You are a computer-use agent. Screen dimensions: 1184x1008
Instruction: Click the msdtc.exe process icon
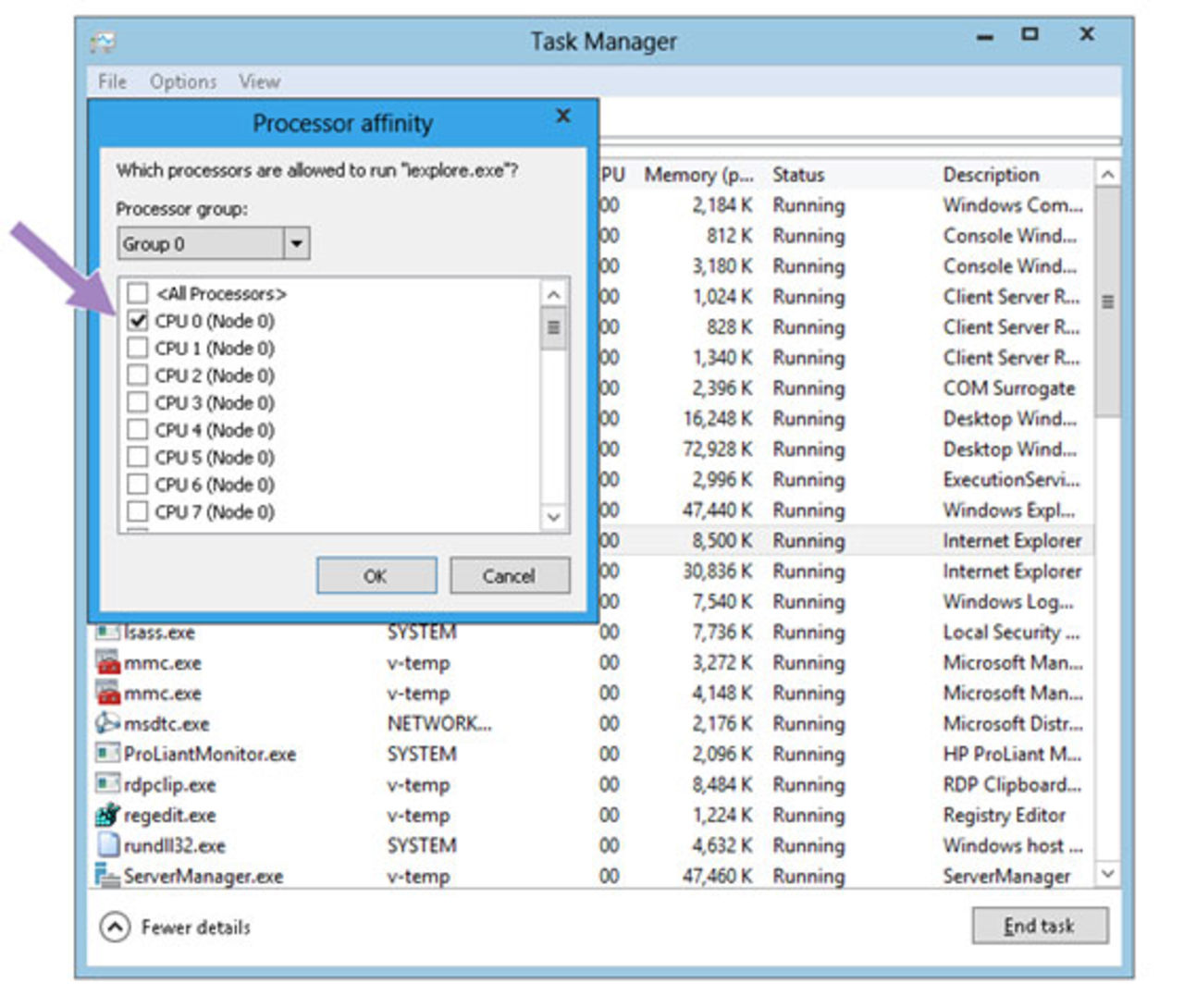point(107,723)
